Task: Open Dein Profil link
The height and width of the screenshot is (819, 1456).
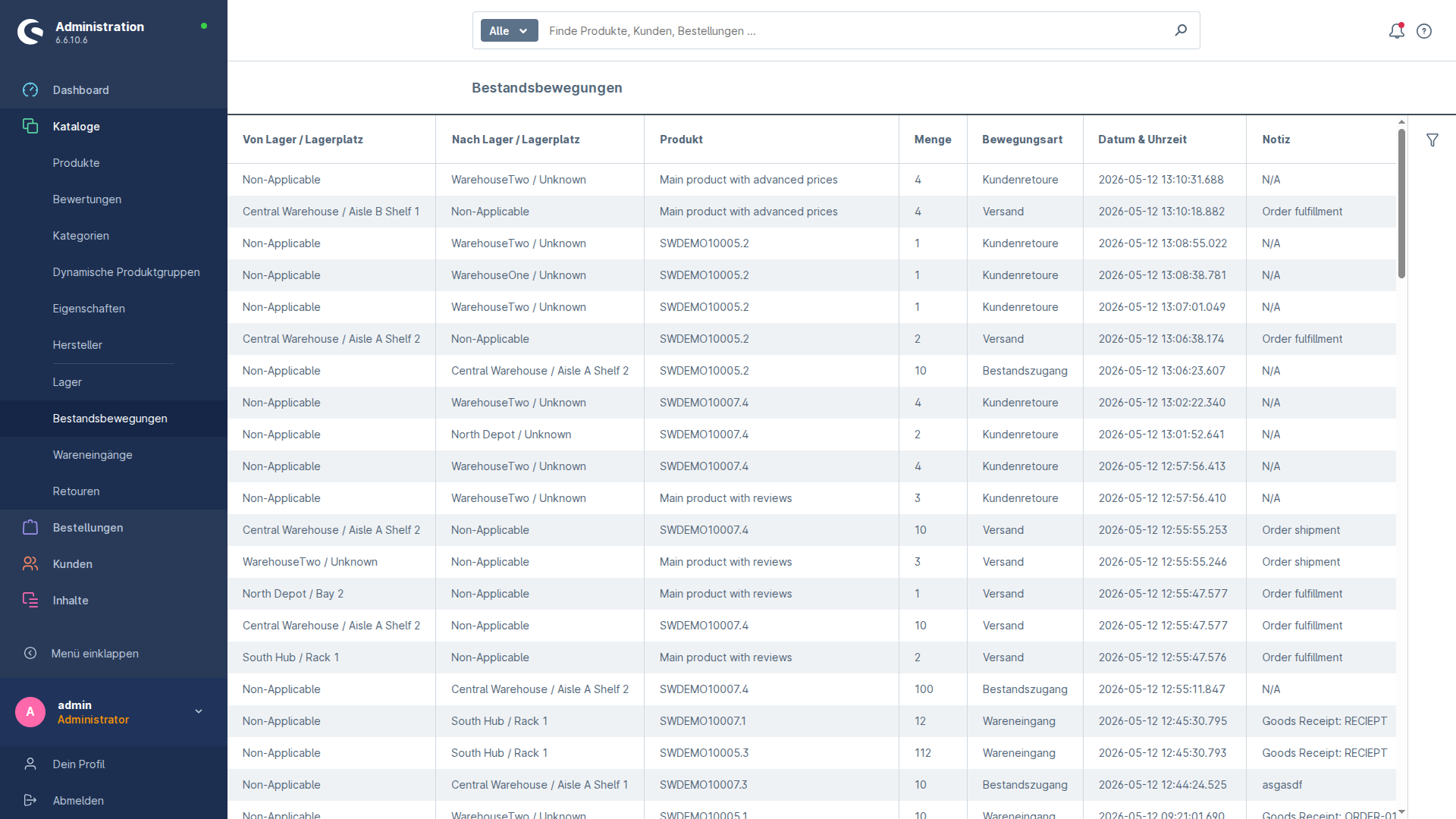Action: 79,764
